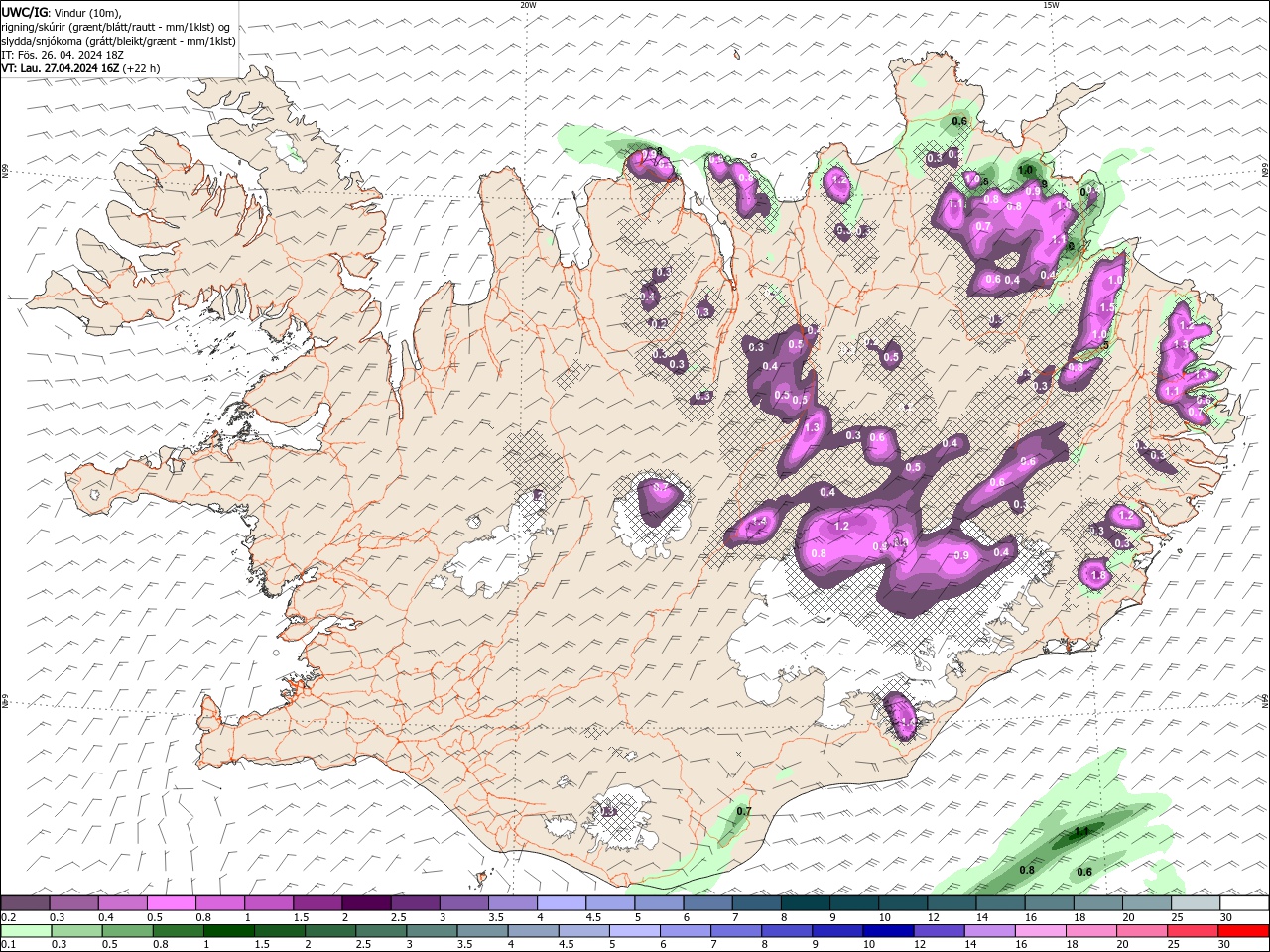
Task: Click the '1.1' rain value over the southeast sea
Action: [x=1081, y=831]
